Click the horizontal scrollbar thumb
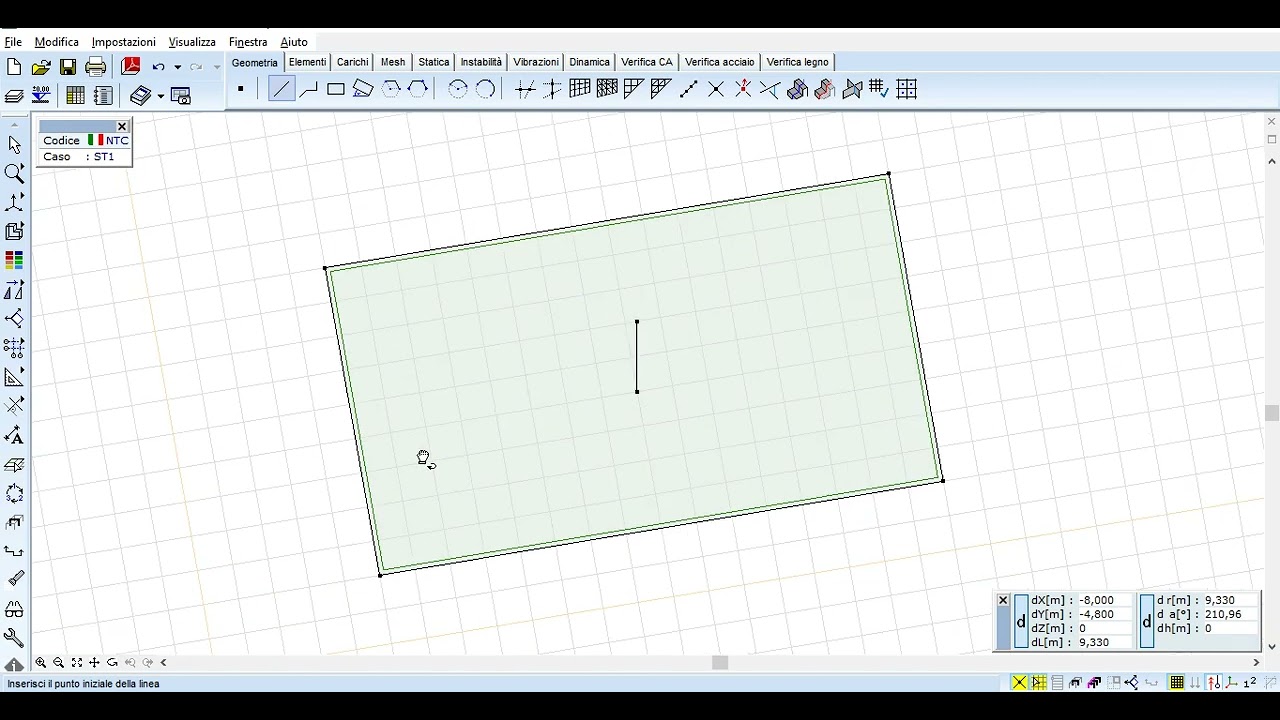Screen dimensions: 1280x720 point(720,662)
